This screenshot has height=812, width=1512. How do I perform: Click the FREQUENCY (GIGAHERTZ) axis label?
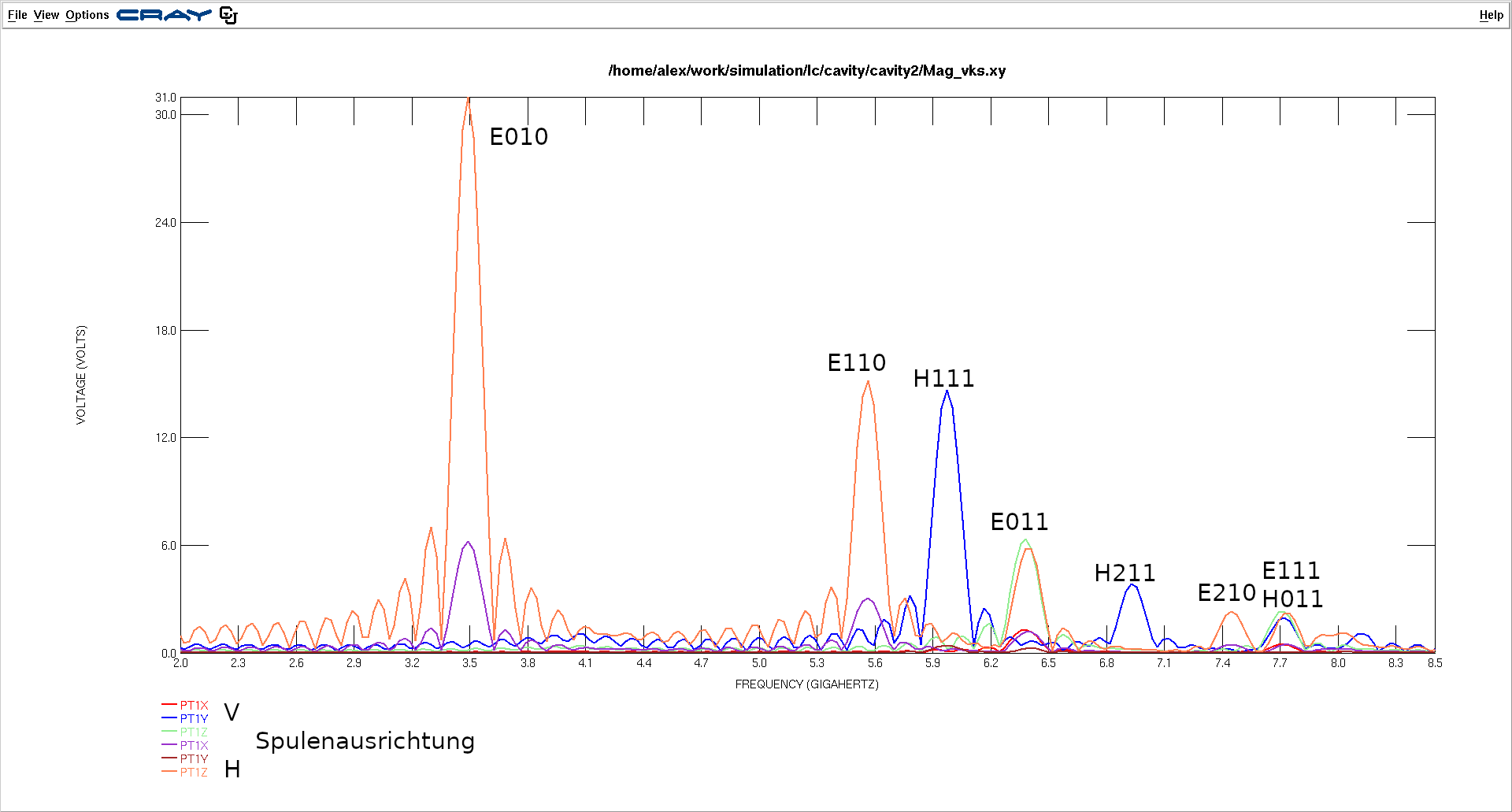[x=806, y=684]
